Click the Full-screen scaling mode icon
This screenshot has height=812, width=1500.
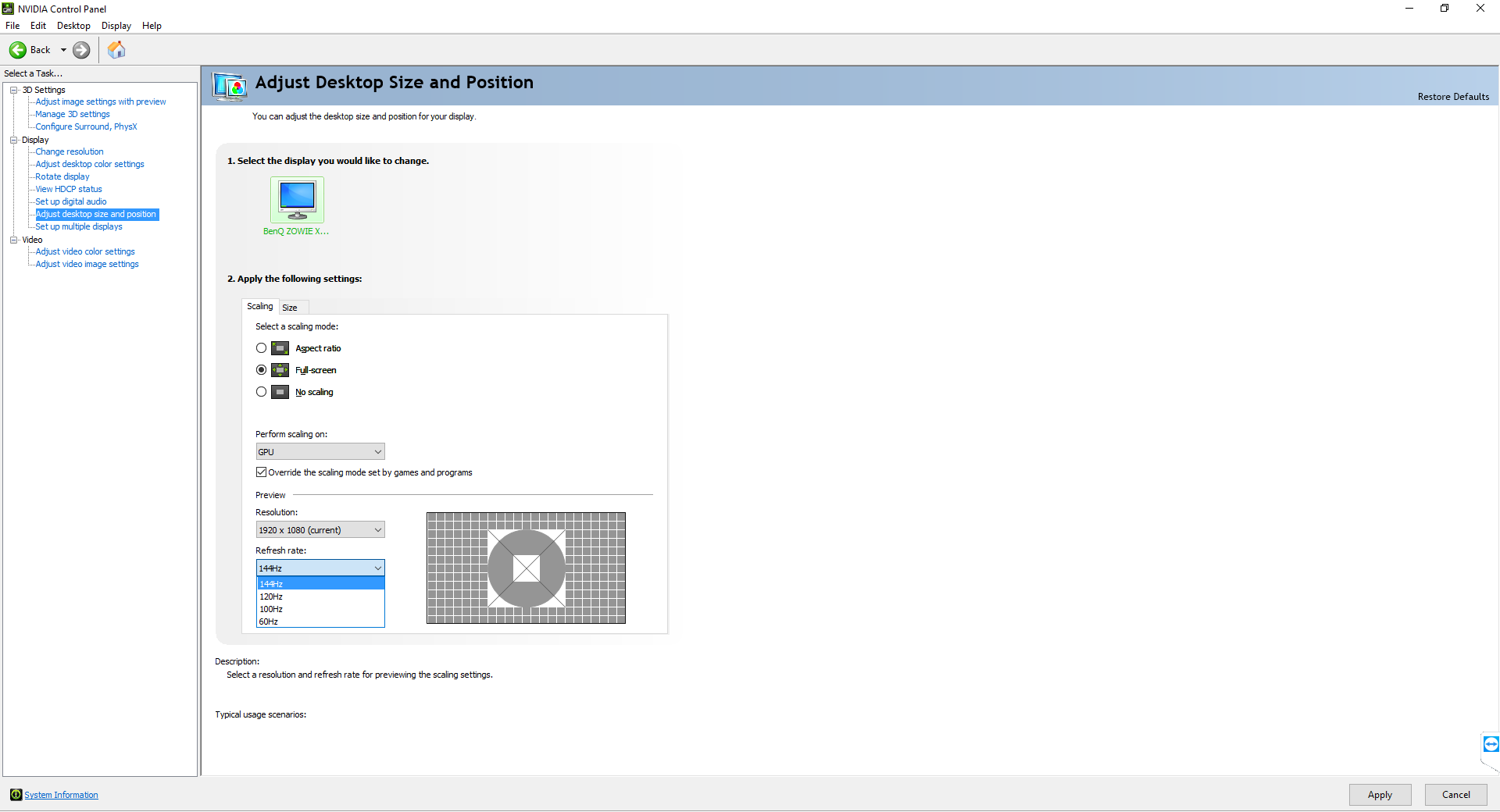(280, 370)
